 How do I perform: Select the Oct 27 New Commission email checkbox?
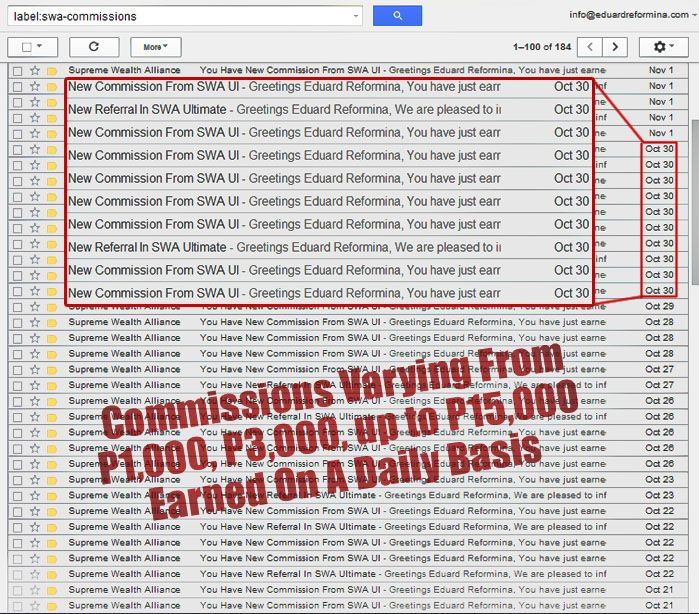point(17,370)
